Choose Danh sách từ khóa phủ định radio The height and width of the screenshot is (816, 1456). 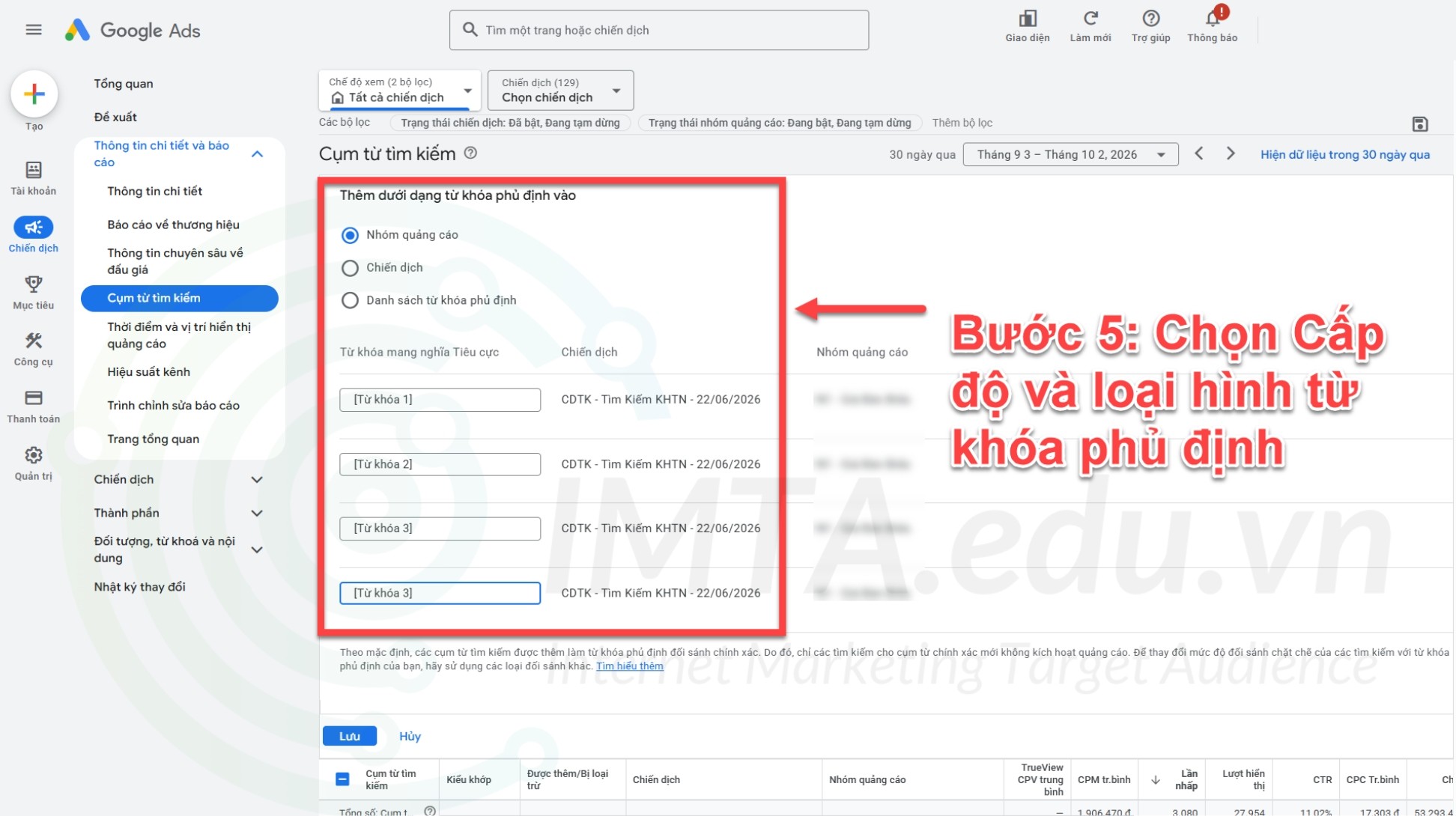point(350,301)
